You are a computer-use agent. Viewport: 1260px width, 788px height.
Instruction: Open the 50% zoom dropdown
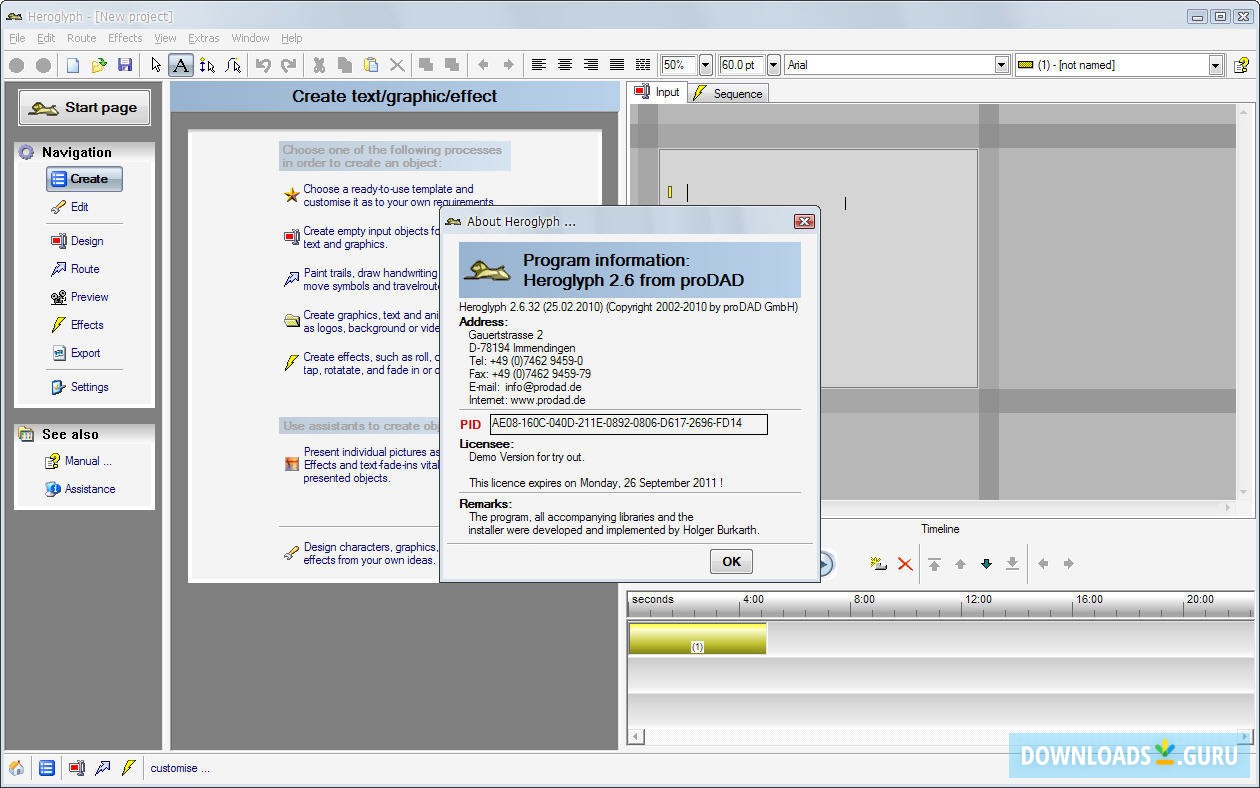(705, 65)
